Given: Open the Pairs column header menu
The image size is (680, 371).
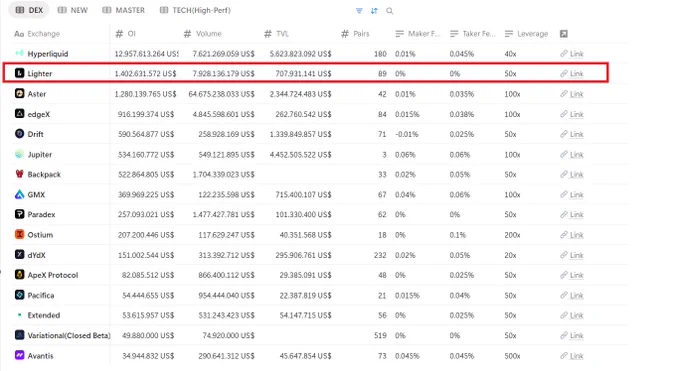Looking at the screenshot, I should coord(355,34).
